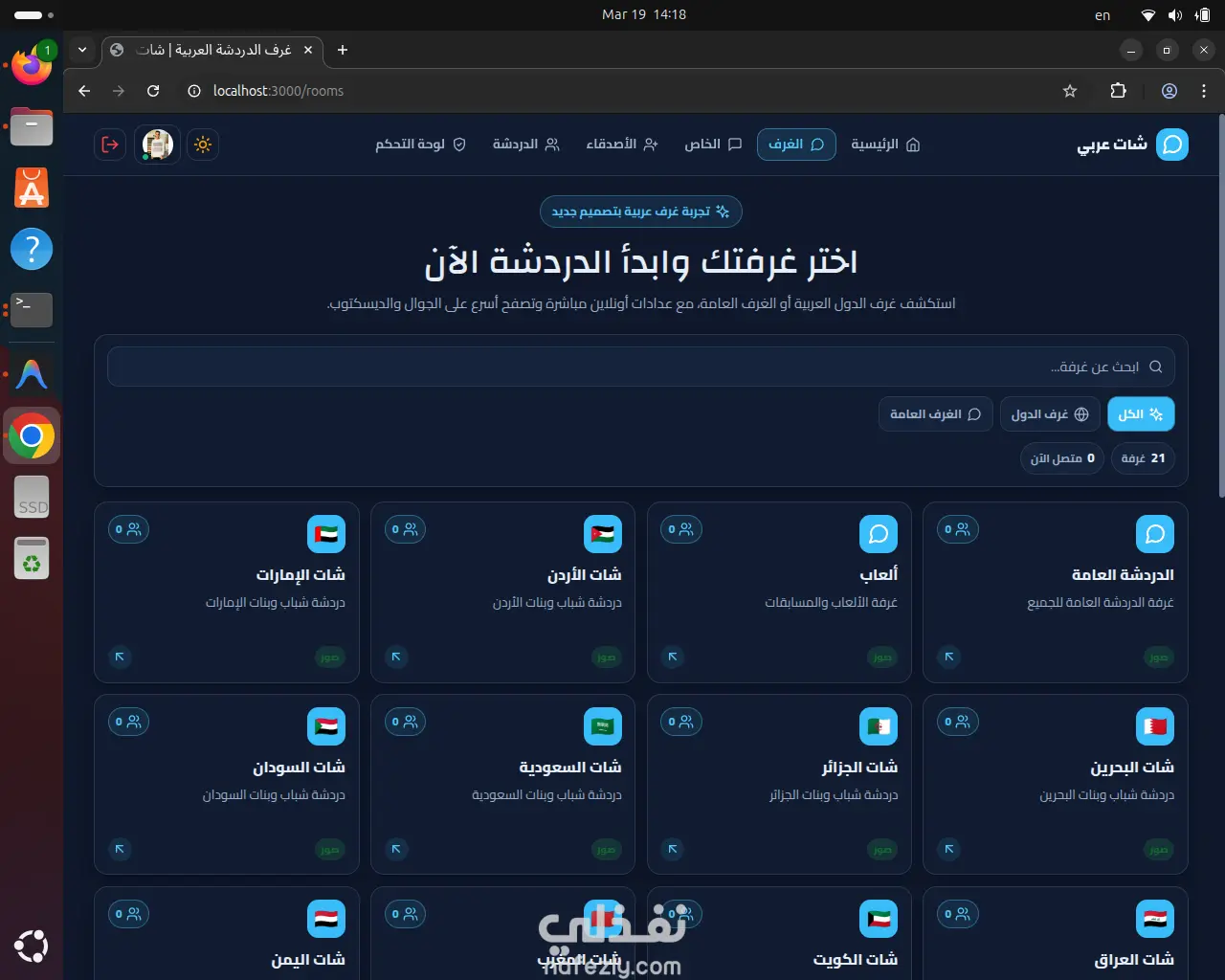Click the 21 غرفة counter
This screenshot has height=980, width=1225.
click(1143, 458)
